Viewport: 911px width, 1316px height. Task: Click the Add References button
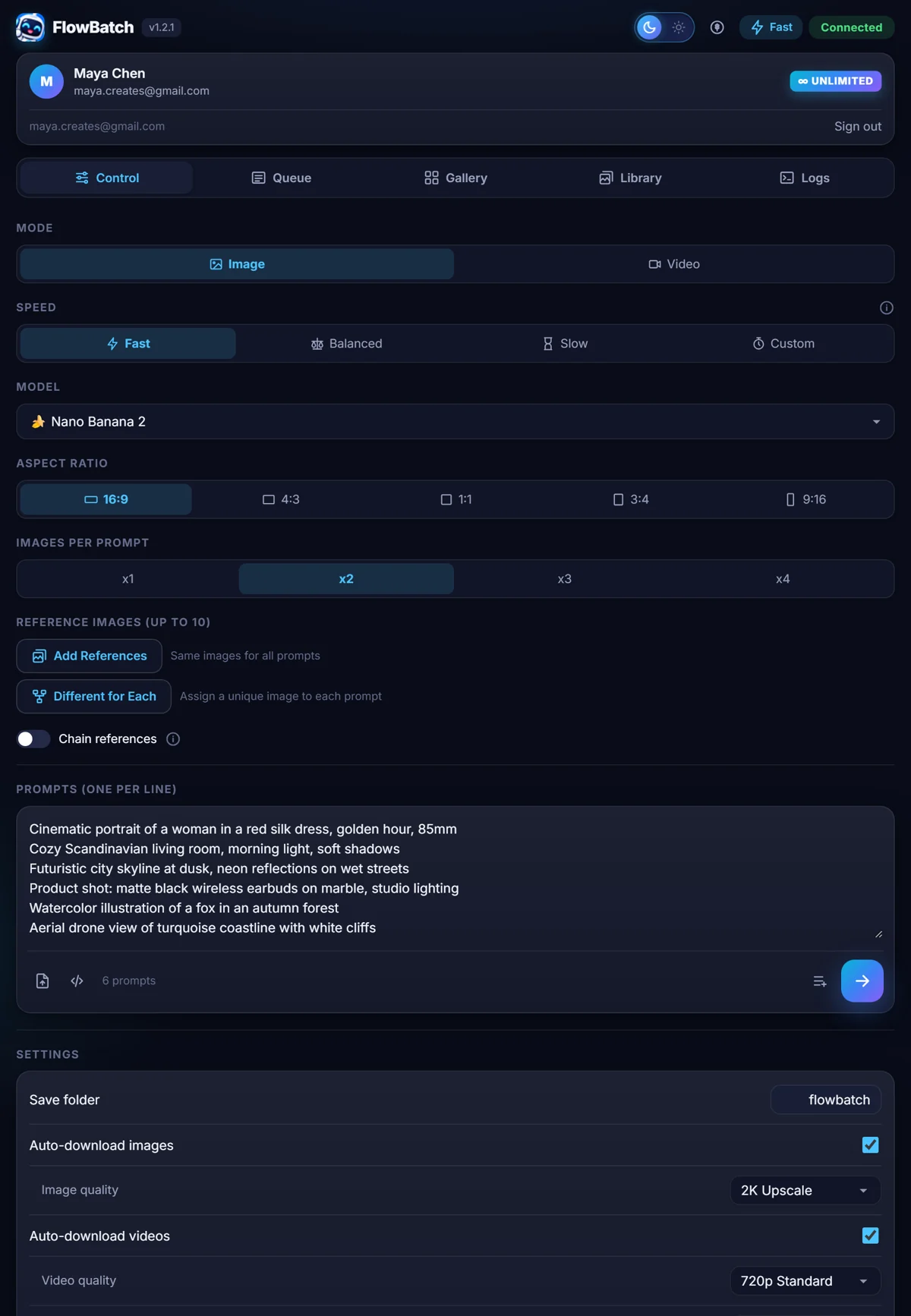pos(90,656)
